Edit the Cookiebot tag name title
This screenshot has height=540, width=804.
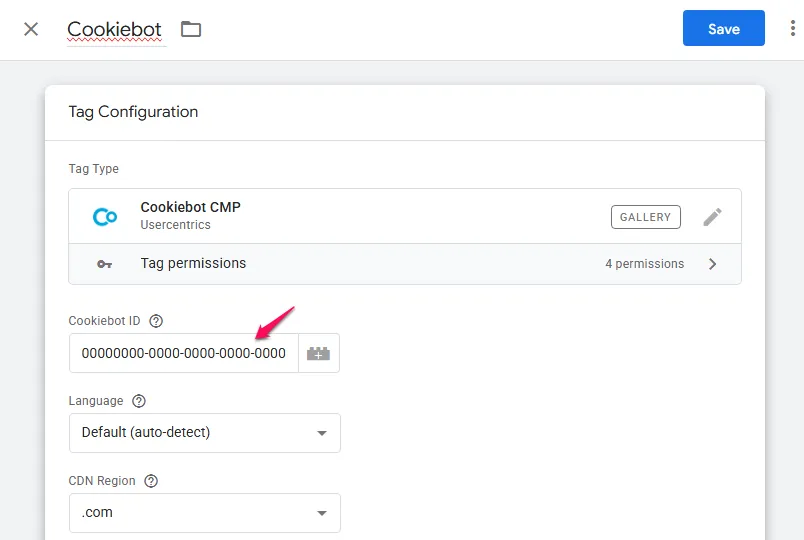click(x=114, y=29)
